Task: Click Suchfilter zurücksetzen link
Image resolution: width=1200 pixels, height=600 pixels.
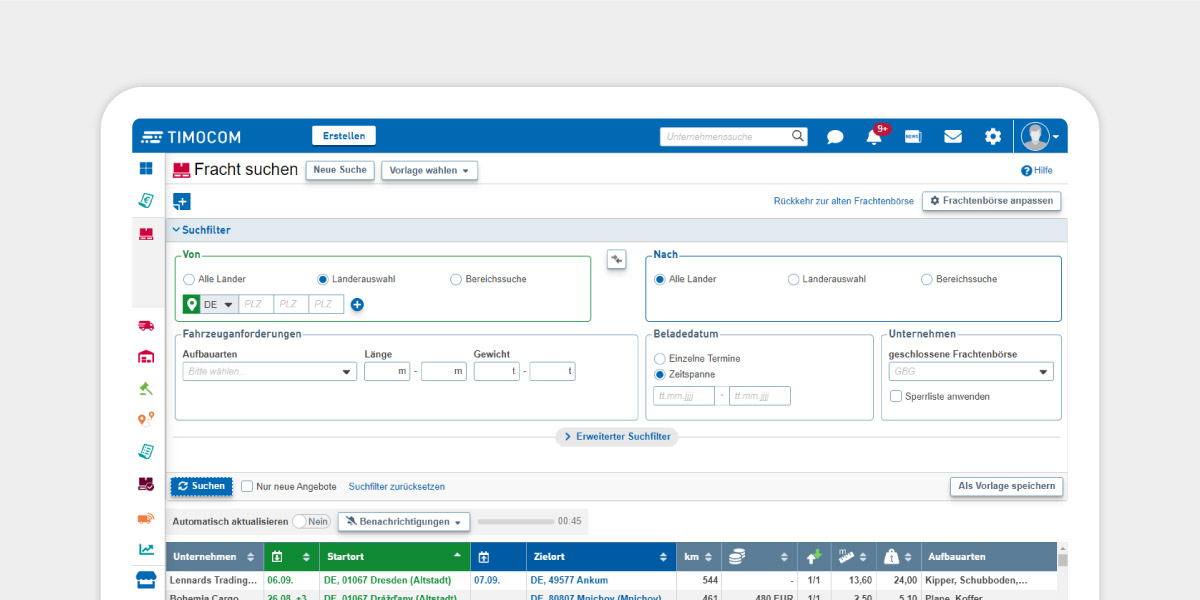Action: (x=396, y=487)
